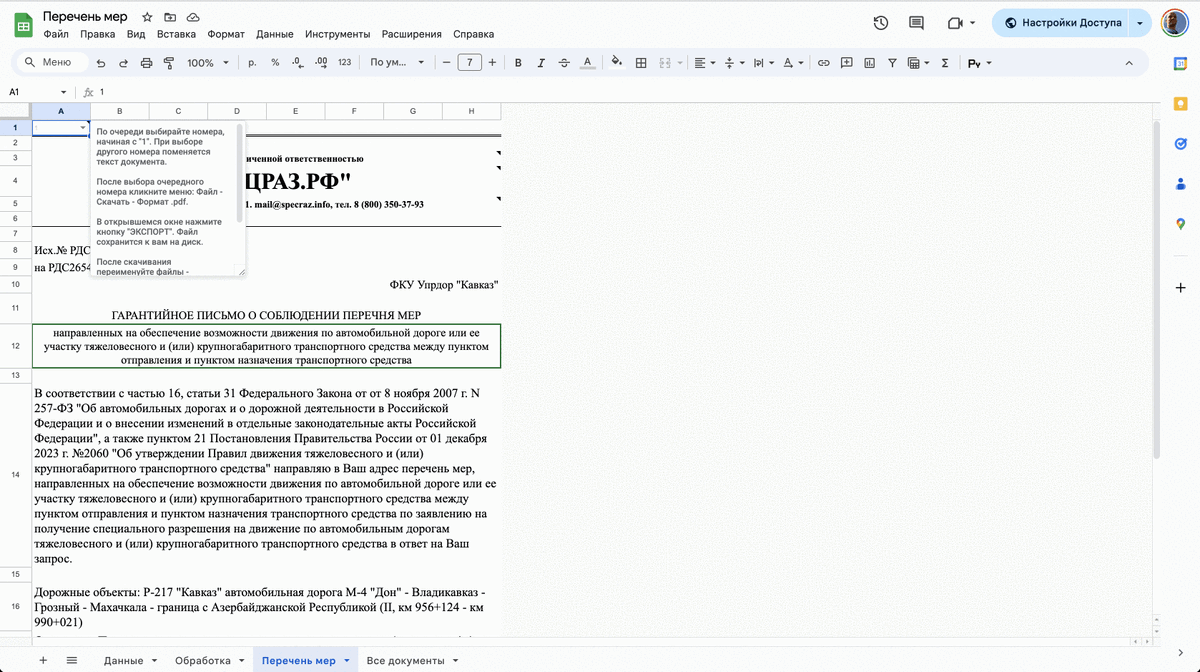Hide the menus collapse arrow
Viewport: 1200px width, 672px height.
pos(1129,63)
